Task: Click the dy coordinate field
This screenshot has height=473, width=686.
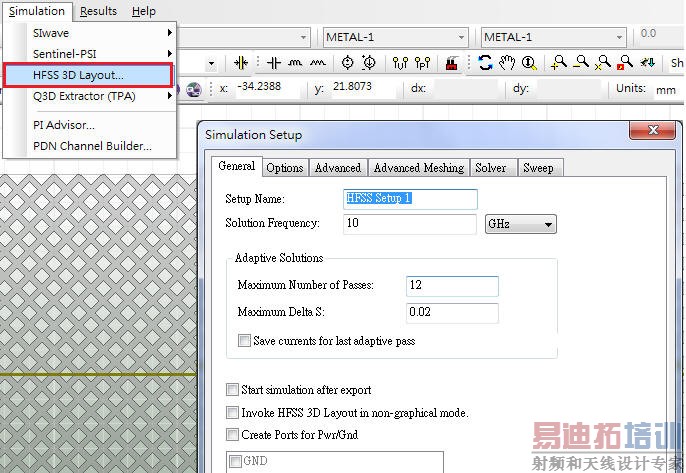Action: [570, 89]
